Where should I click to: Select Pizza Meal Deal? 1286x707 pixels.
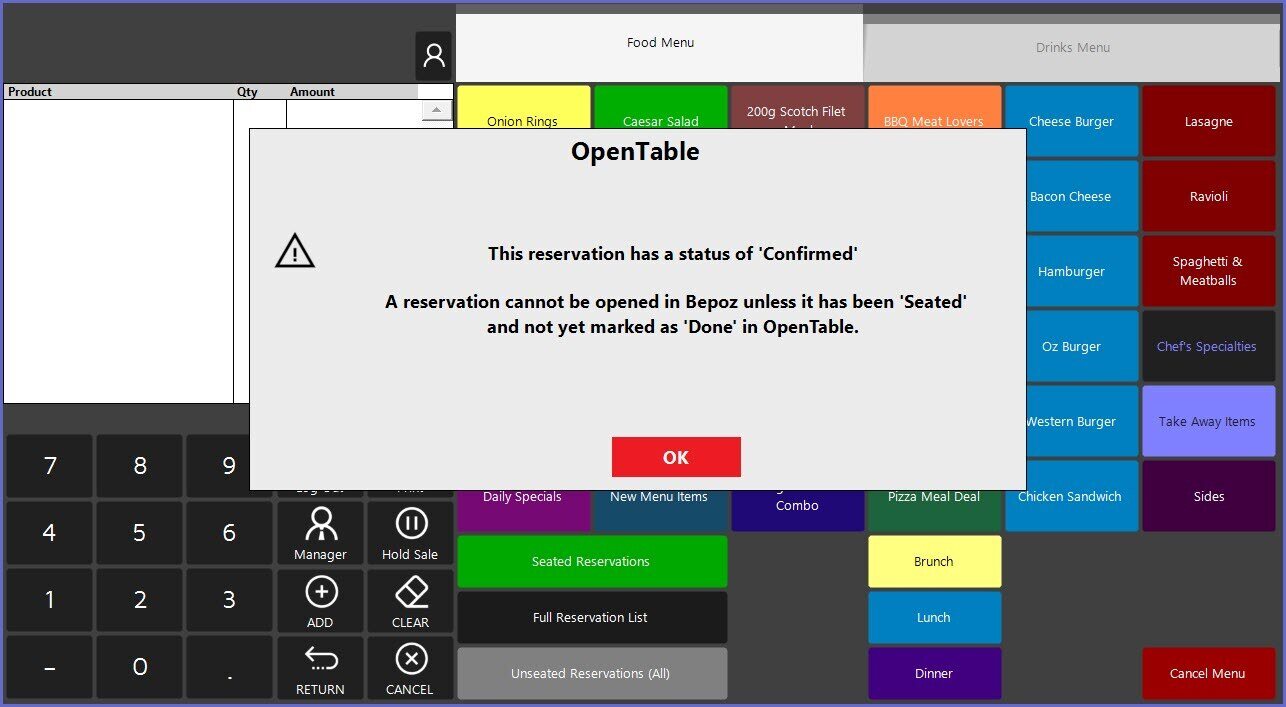pos(934,510)
